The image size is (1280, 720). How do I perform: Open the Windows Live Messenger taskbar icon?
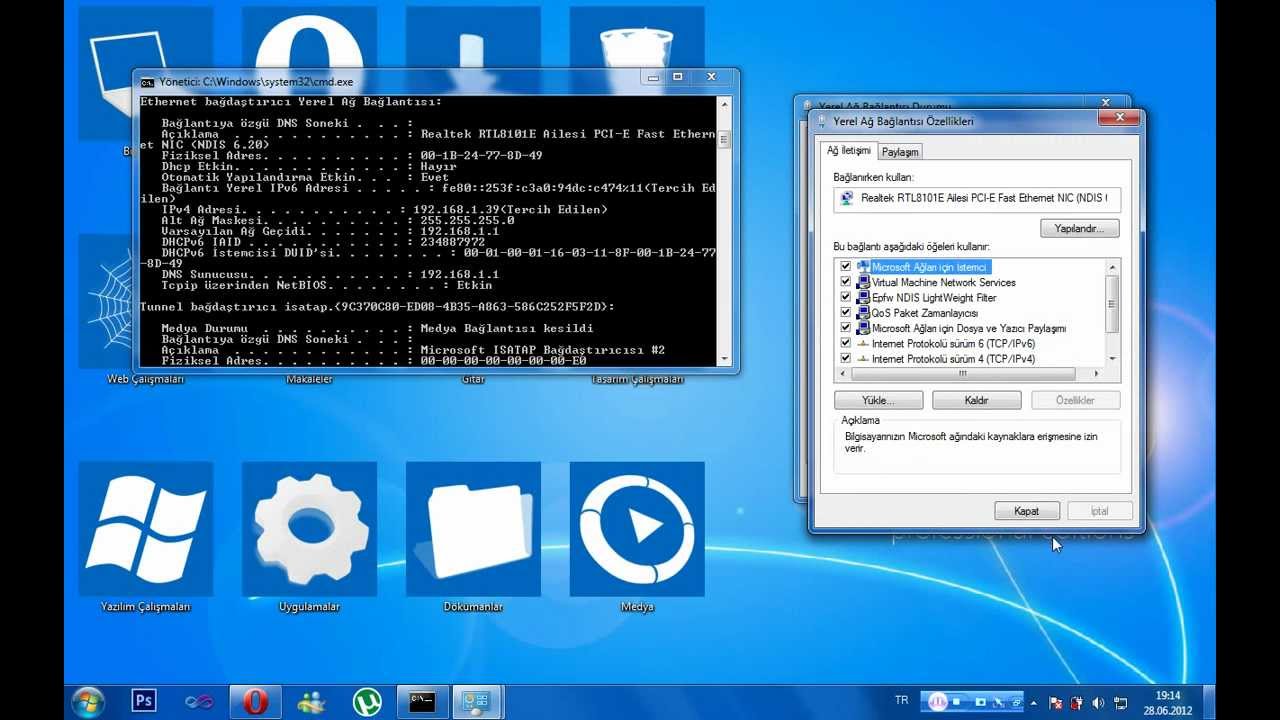[x=311, y=702]
